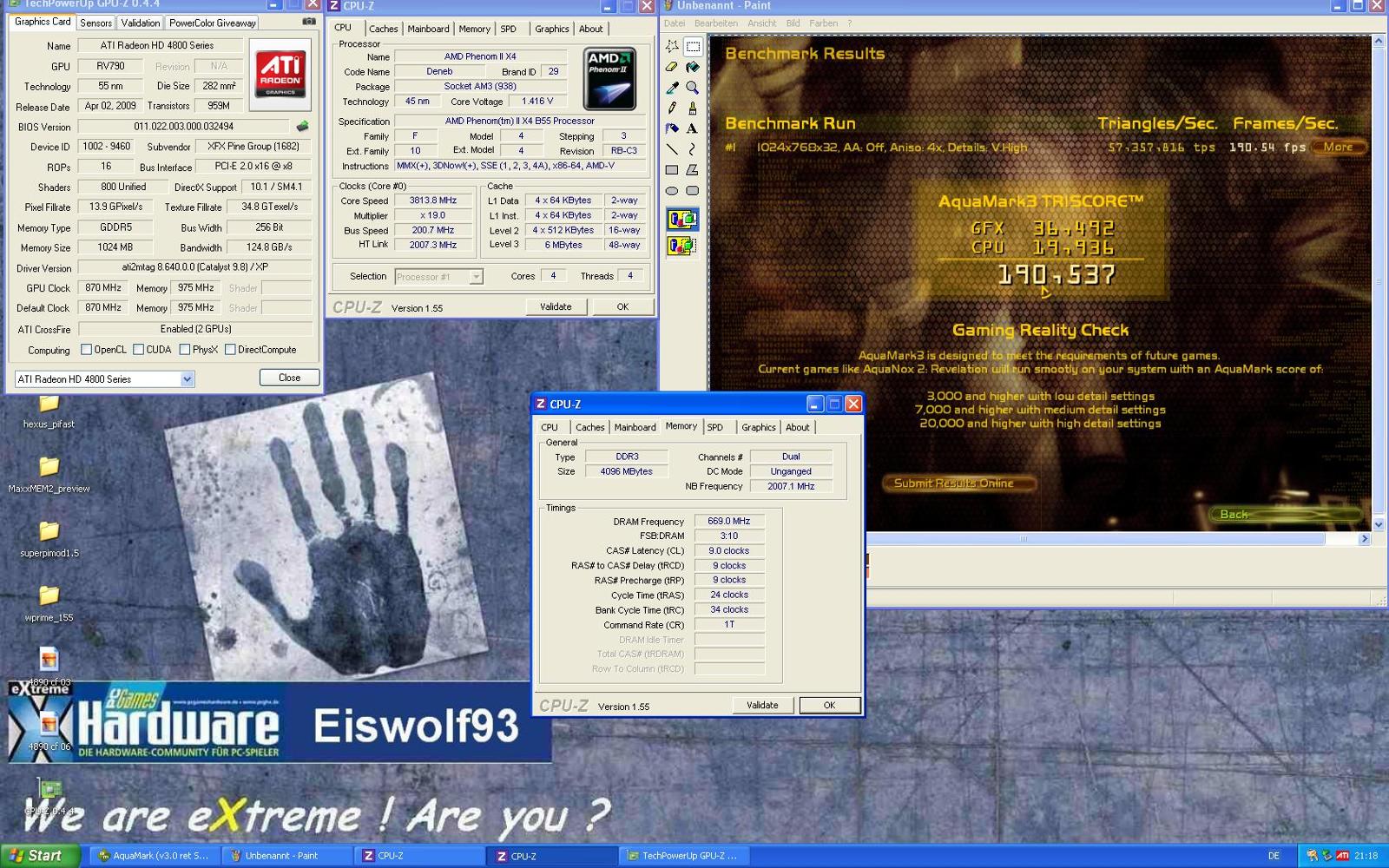Select the Airbrush spray tool
1389x868 pixels.
pos(672,128)
